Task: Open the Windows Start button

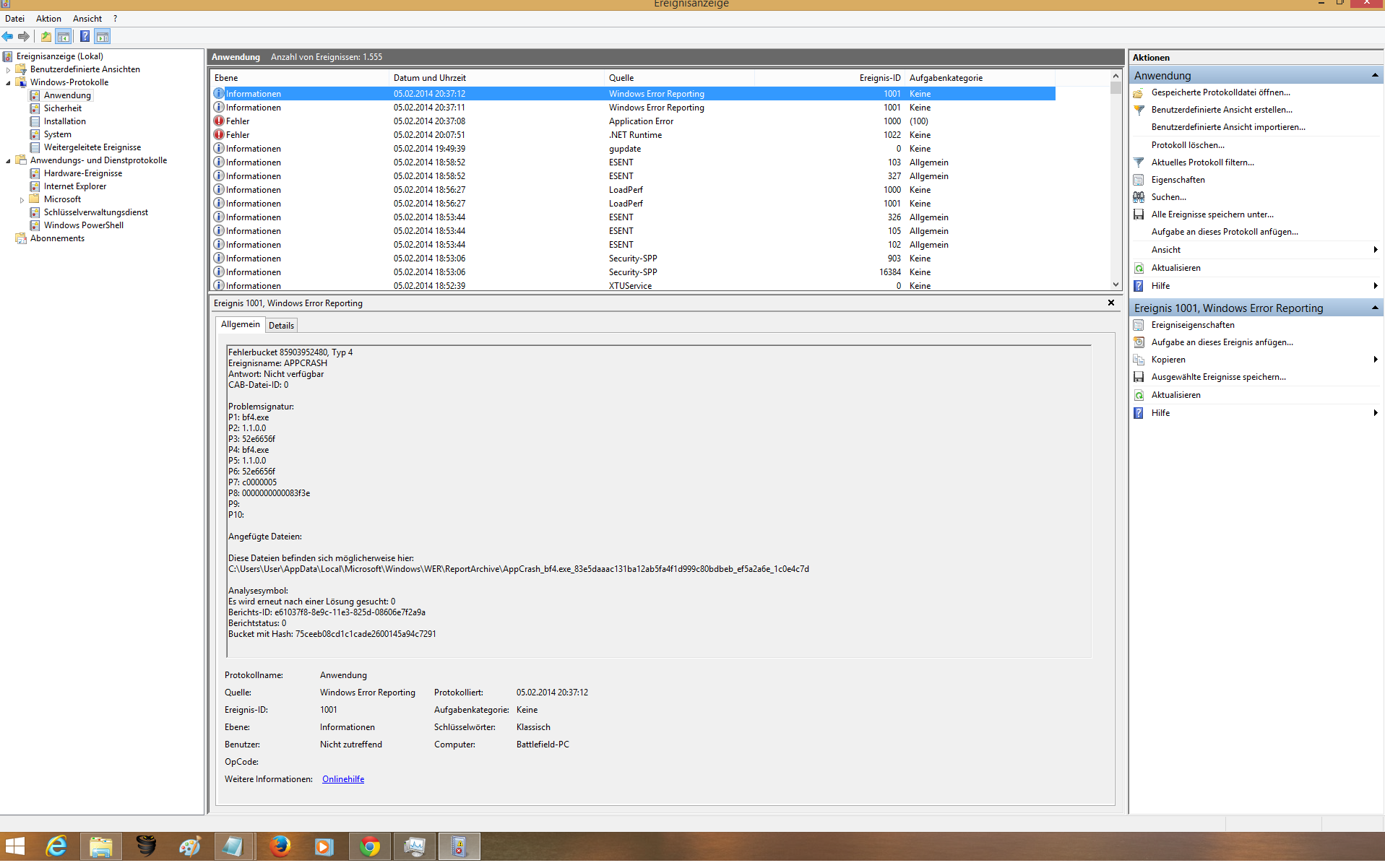Action: click(14, 846)
